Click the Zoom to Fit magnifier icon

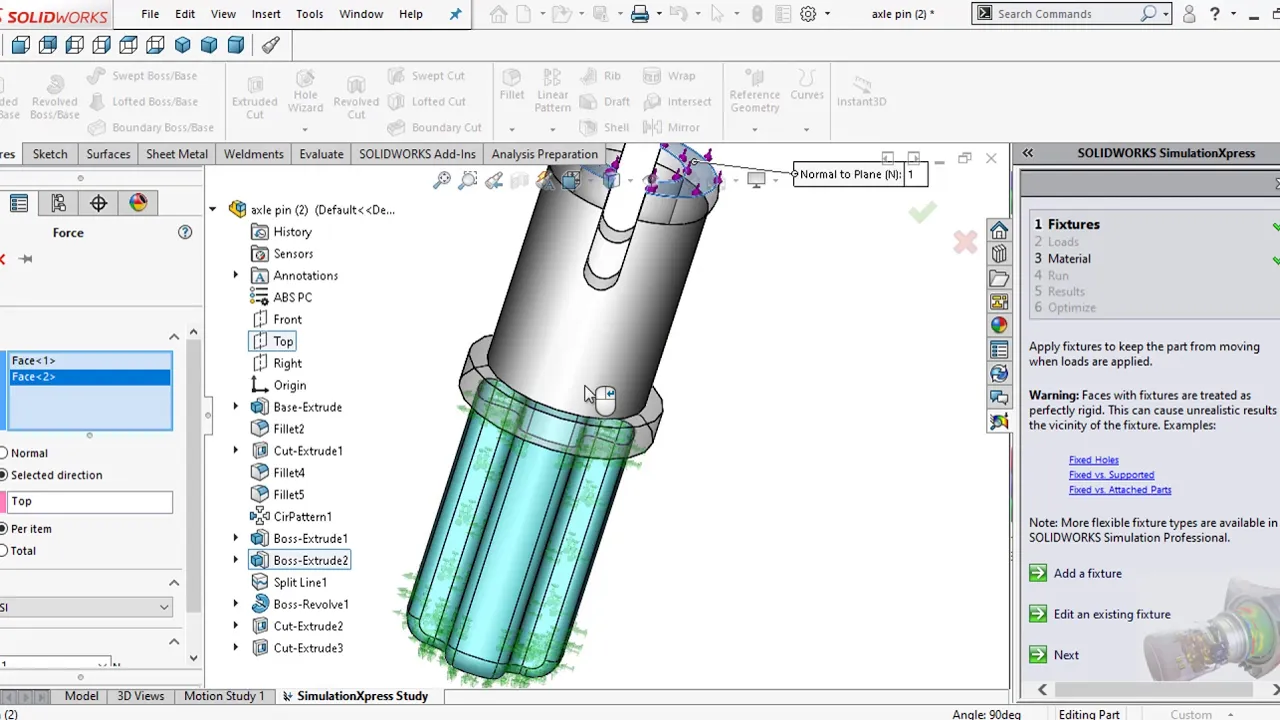(442, 180)
